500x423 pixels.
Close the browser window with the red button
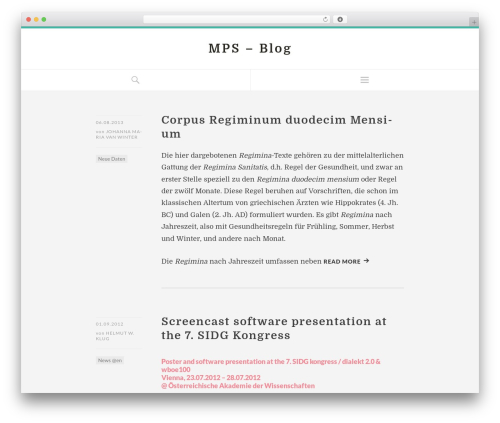[x=29, y=19]
